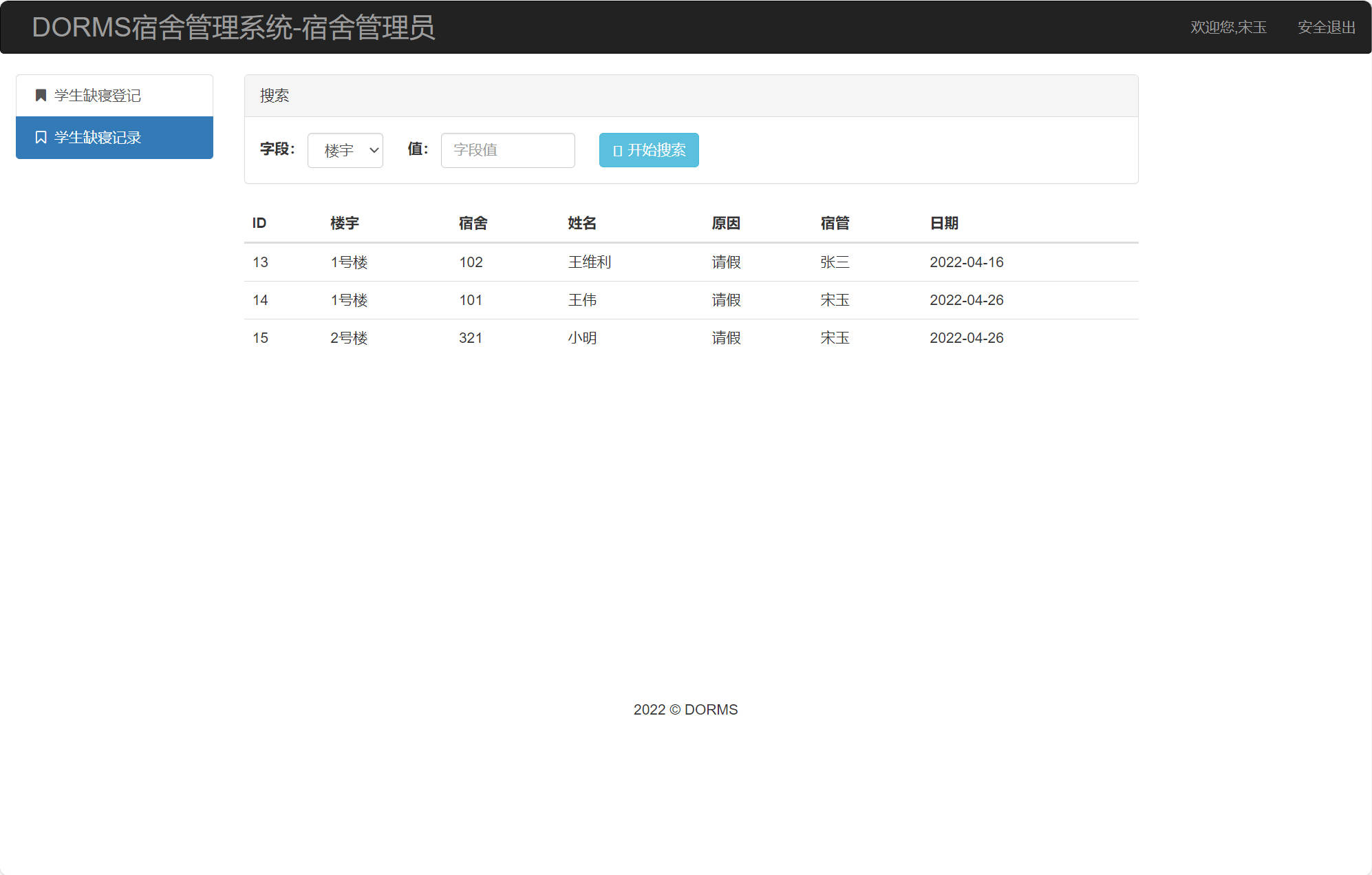Image resolution: width=1372 pixels, height=875 pixels.
Task: Focus the 字段值 input field
Action: pyautogui.click(x=508, y=150)
